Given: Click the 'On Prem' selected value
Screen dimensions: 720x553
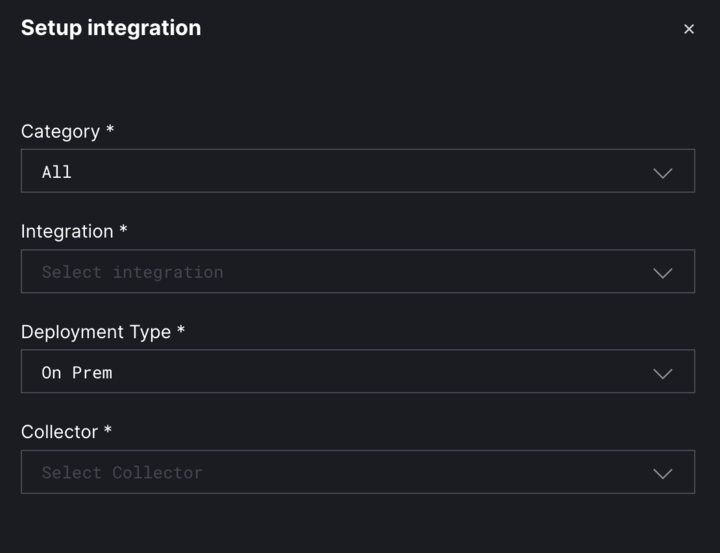Looking at the screenshot, I should click(x=77, y=373).
